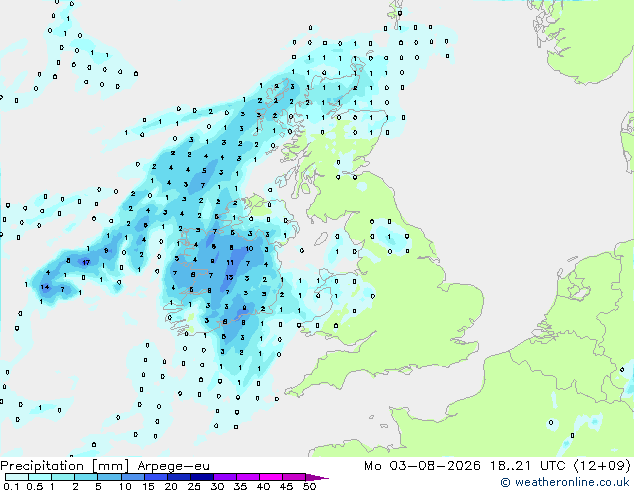Select the 40–45 mm magenta legend swatch
634x490 pixels.
tap(271, 477)
